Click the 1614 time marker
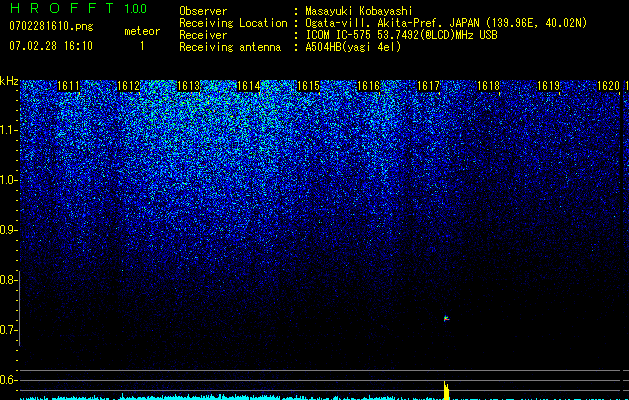 [248, 86]
